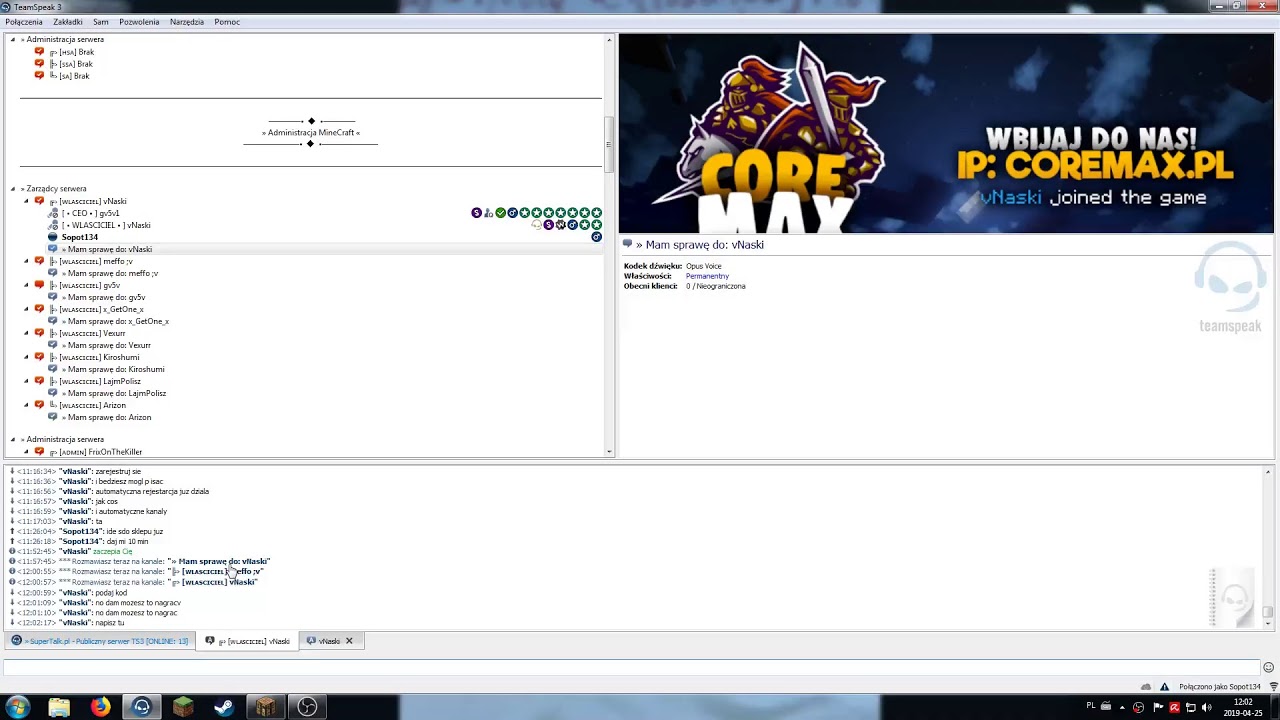Image resolution: width=1280 pixels, height=720 pixels.
Task: Collapse the [WLASCICIEL] gv5v channel
Action: 27,285
